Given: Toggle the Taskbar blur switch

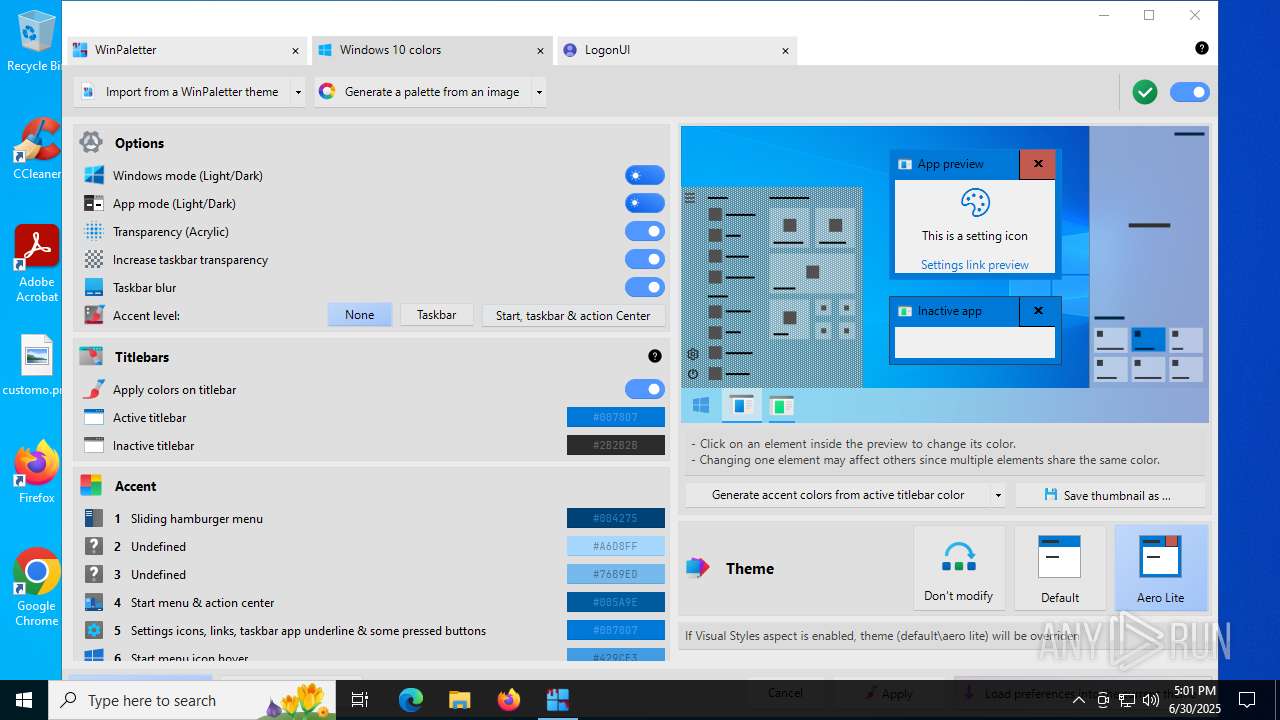Looking at the screenshot, I should point(645,287).
